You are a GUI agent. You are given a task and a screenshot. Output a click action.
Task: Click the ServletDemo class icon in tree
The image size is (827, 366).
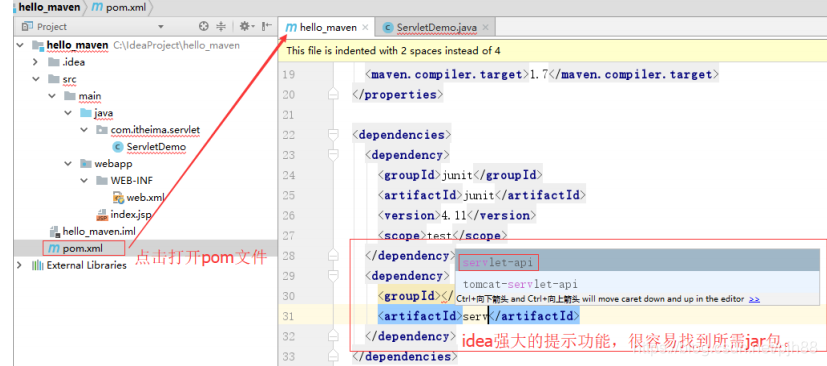118,147
